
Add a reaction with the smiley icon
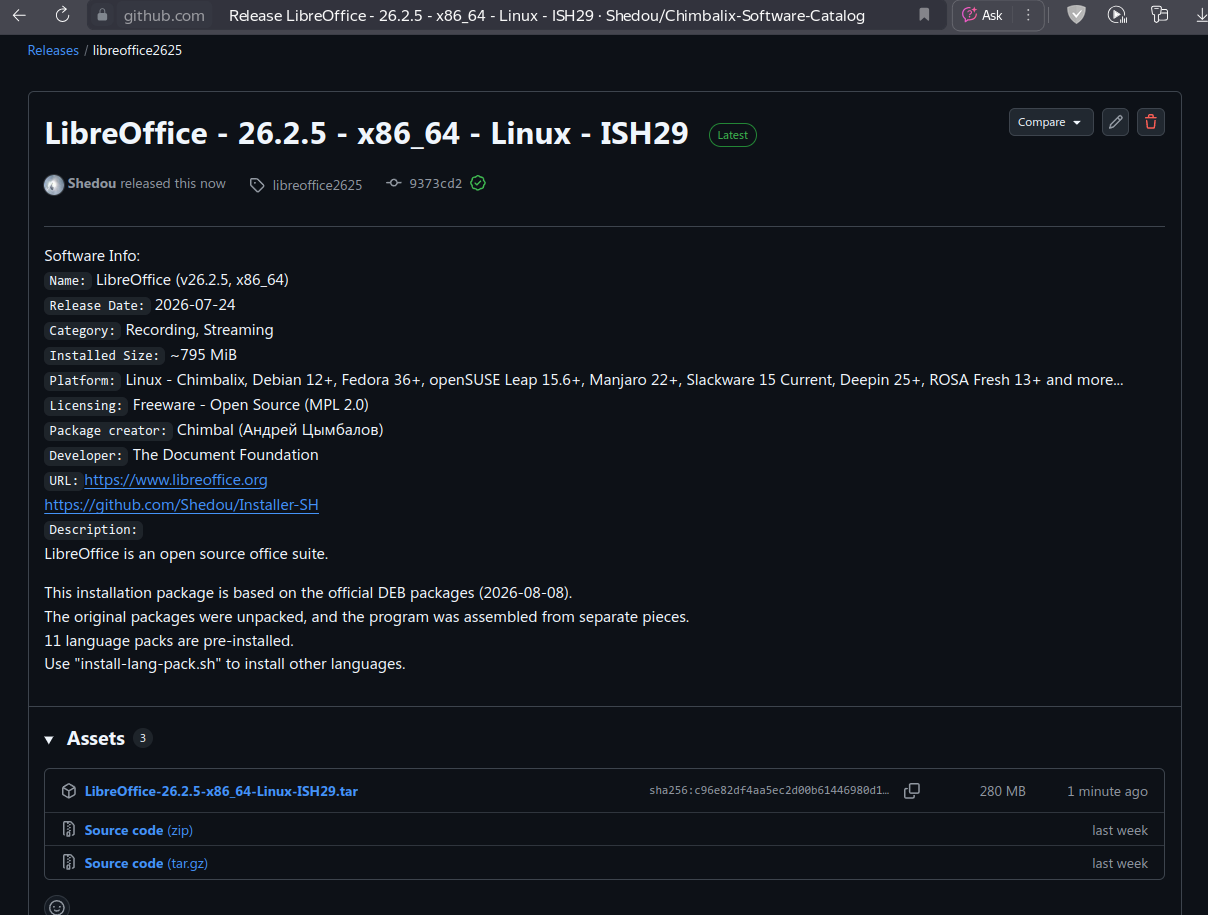[x=57, y=906]
